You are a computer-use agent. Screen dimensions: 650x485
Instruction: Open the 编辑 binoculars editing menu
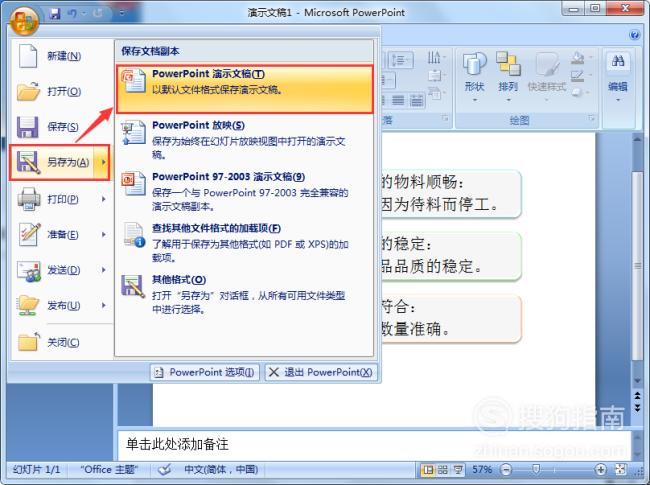coord(618,77)
